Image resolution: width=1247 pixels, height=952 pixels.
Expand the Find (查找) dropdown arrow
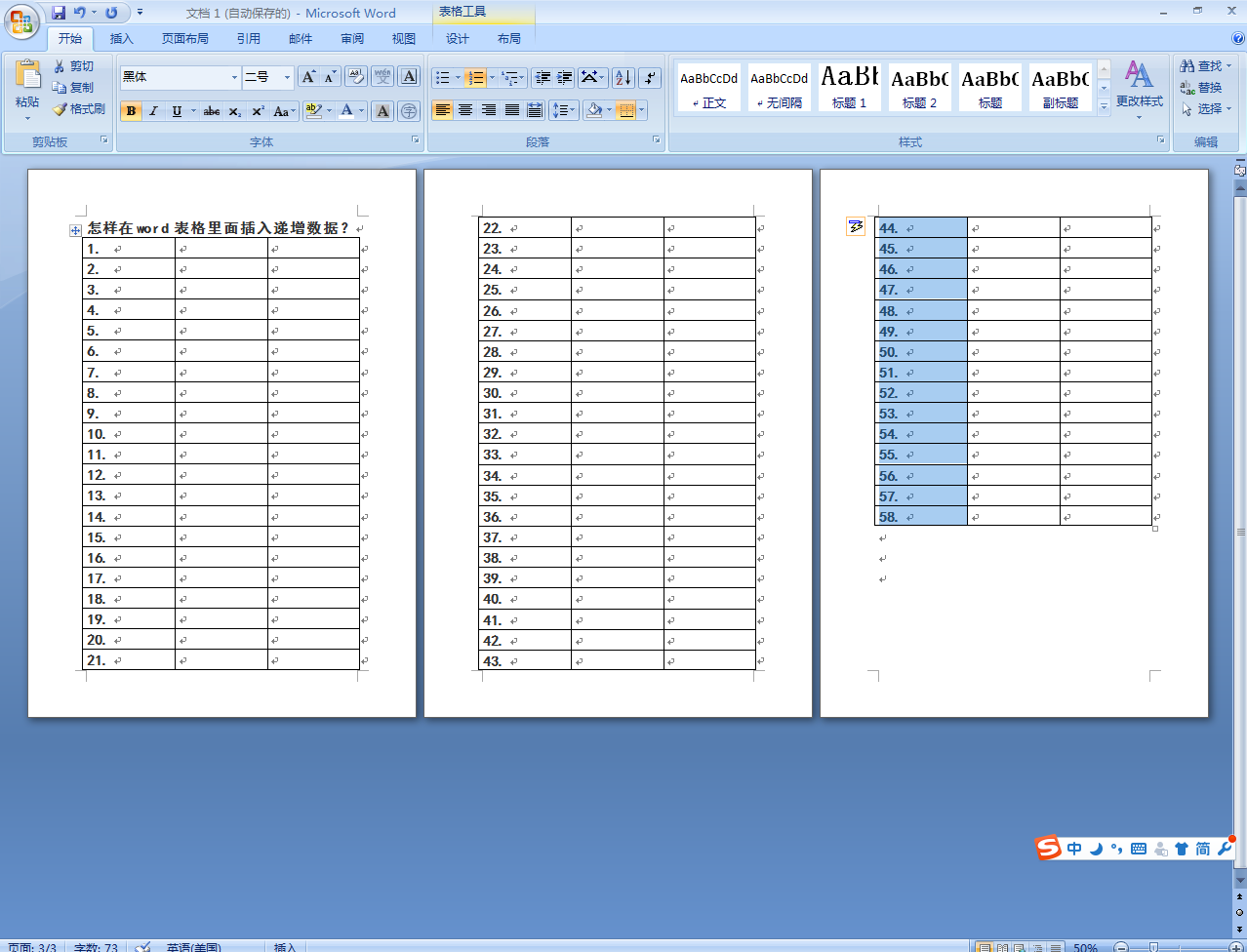coord(1228,66)
